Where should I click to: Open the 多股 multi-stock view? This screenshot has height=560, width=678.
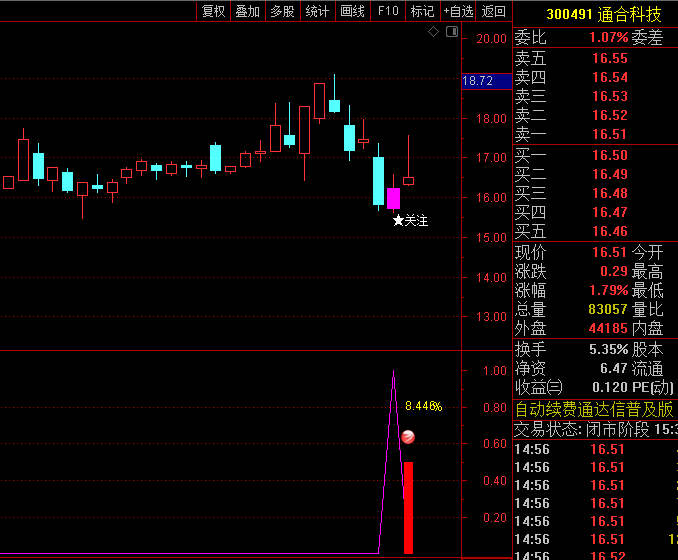point(283,11)
